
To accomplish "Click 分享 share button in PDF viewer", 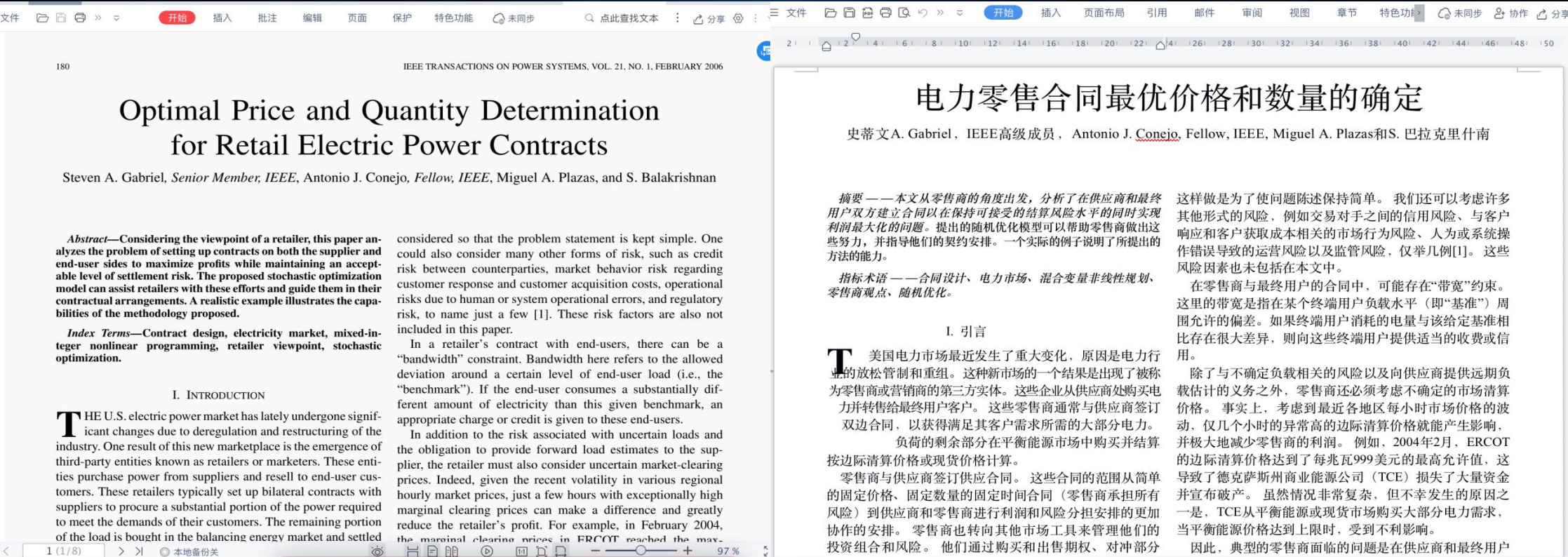I will pos(709,19).
